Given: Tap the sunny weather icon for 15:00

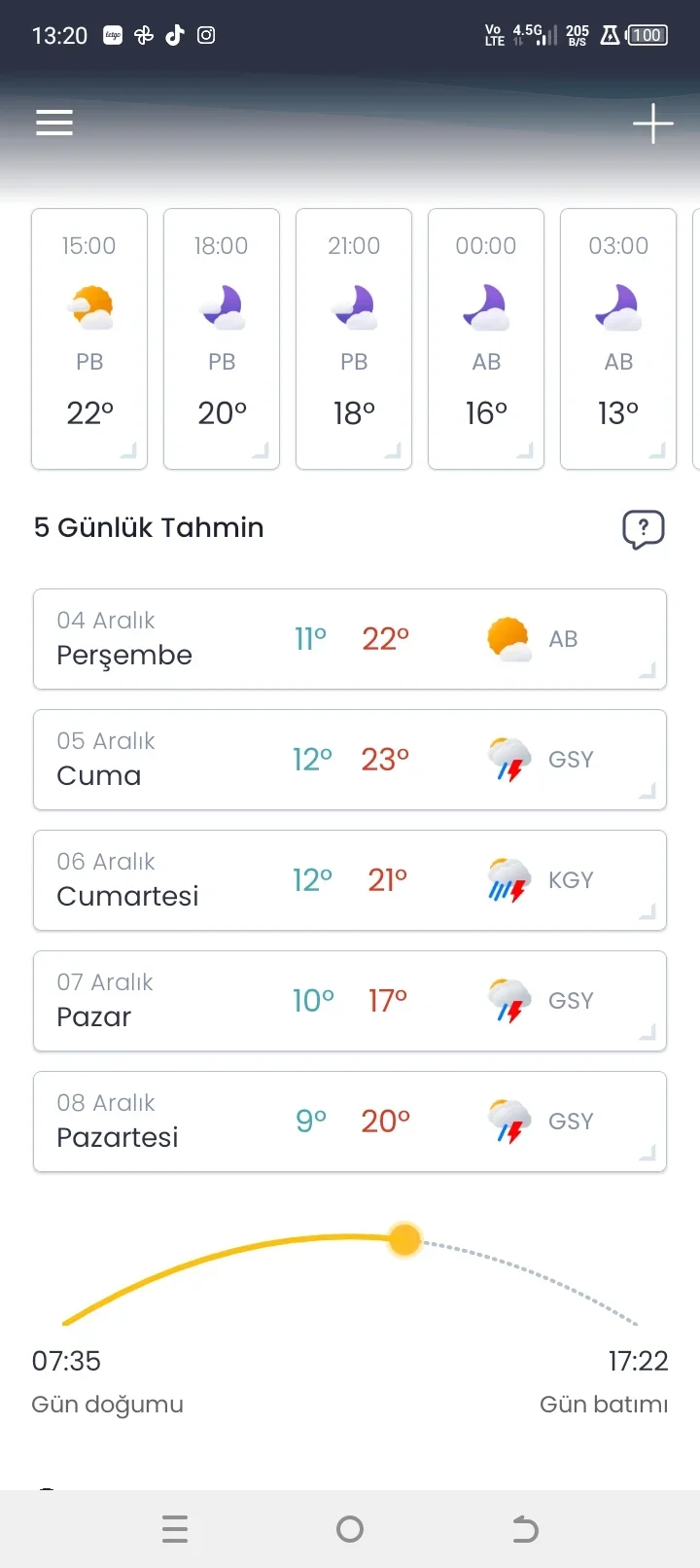Looking at the screenshot, I should tap(90, 307).
